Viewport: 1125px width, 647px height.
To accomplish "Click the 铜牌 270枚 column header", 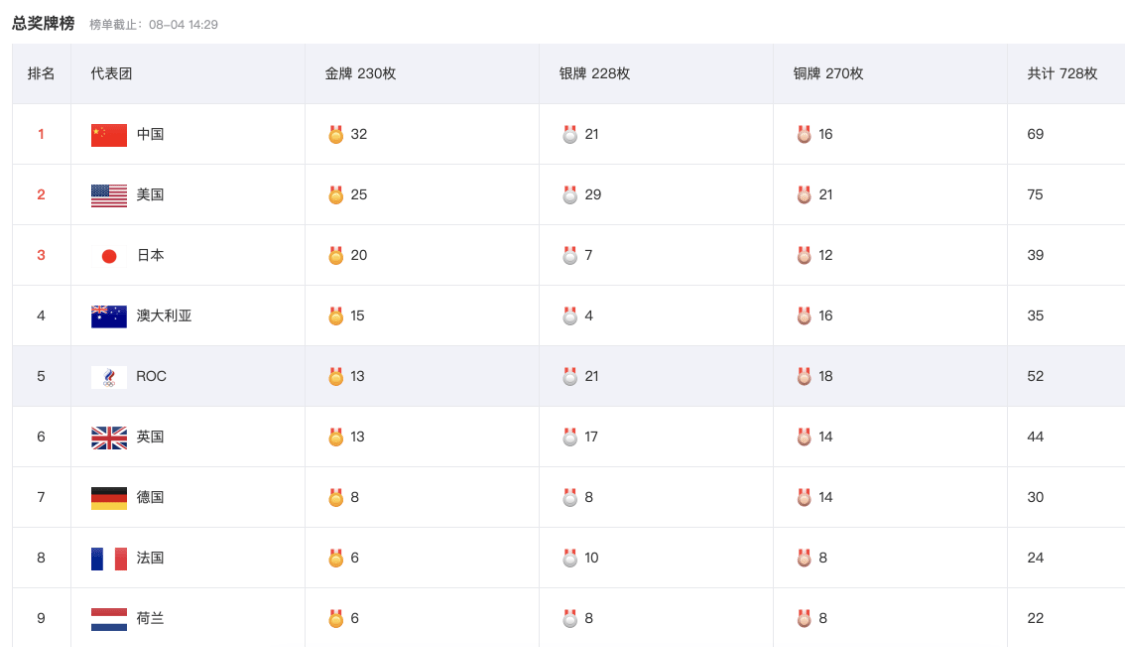I will 828,73.
